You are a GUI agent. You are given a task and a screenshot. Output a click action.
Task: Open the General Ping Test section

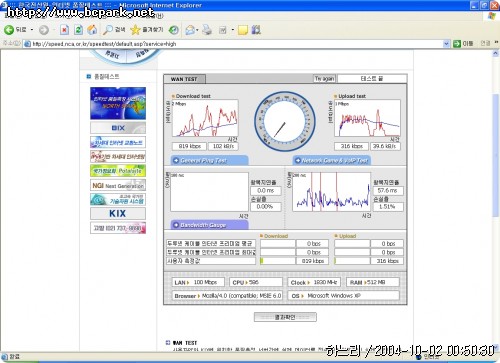coord(210,160)
